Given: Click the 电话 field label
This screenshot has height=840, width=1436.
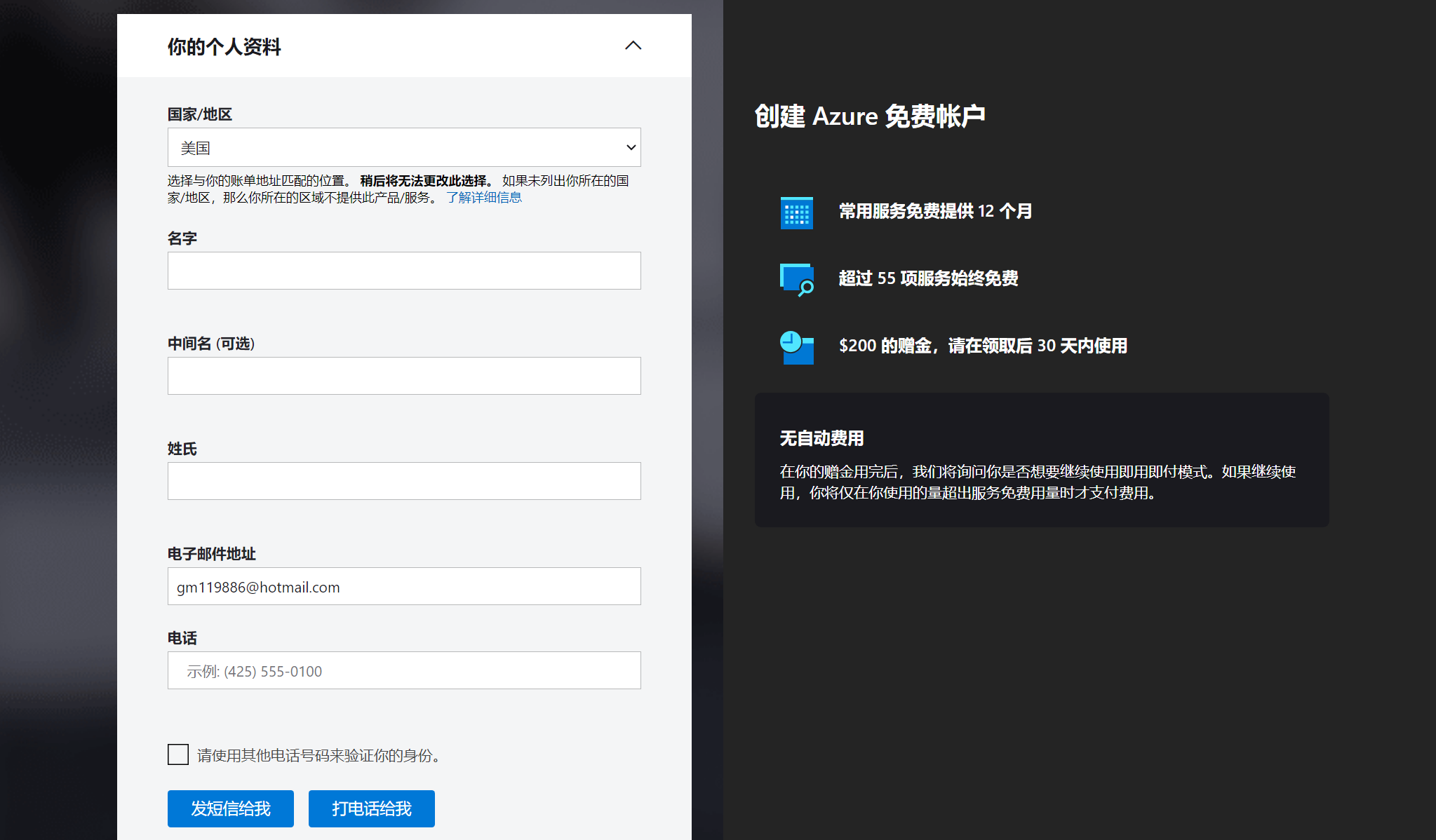Looking at the screenshot, I should point(182,638).
